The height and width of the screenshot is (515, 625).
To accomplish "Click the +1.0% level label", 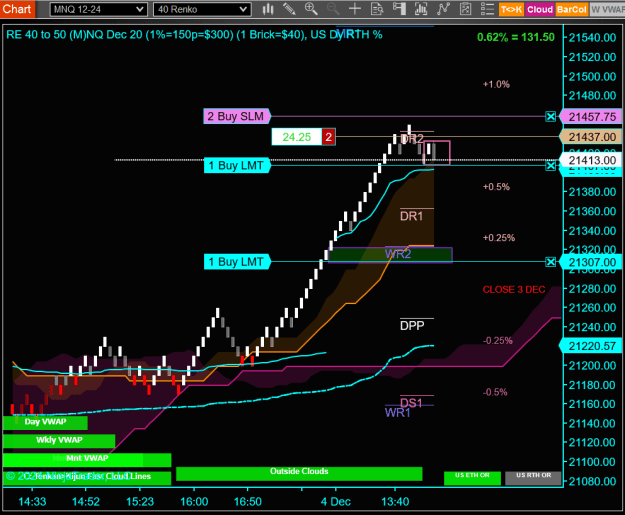I will (496, 85).
